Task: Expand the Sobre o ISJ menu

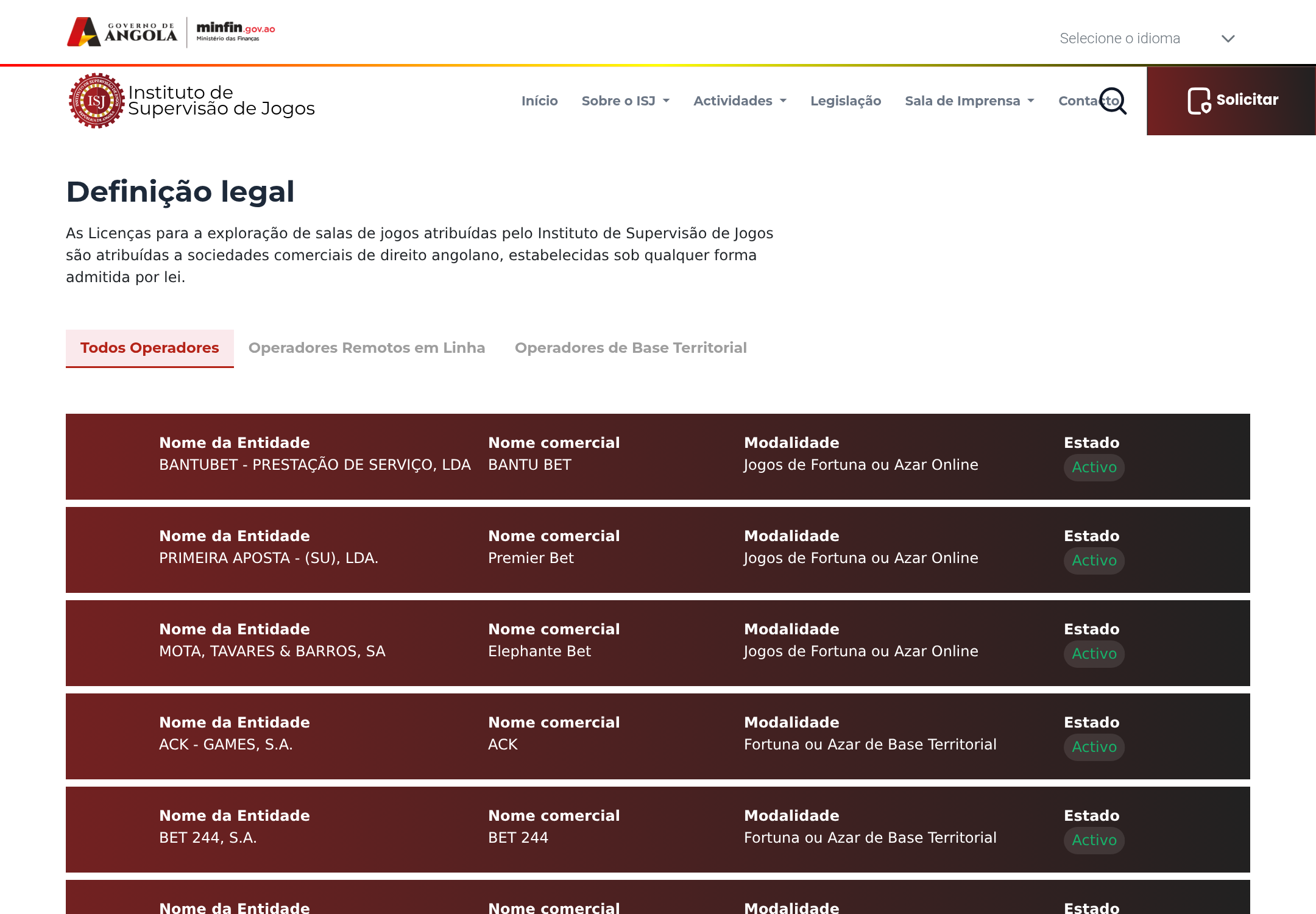Action: click(x=625, y=101)
